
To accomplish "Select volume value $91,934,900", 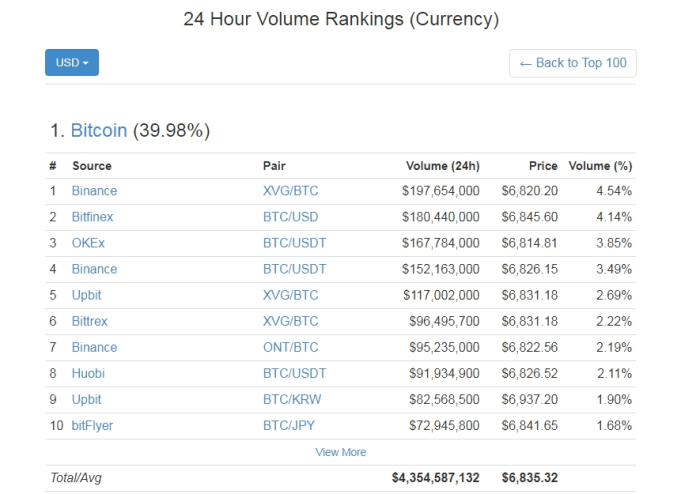I will (444, 373).
